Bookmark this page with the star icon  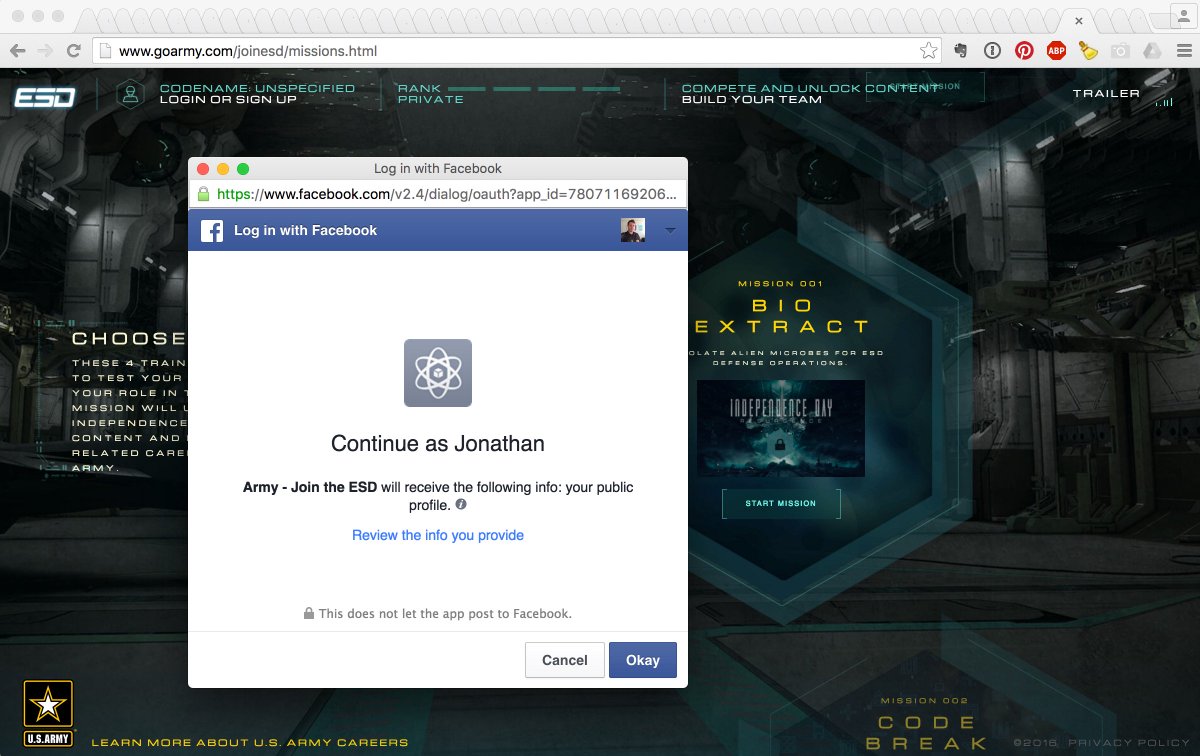[x=928, y=50]
